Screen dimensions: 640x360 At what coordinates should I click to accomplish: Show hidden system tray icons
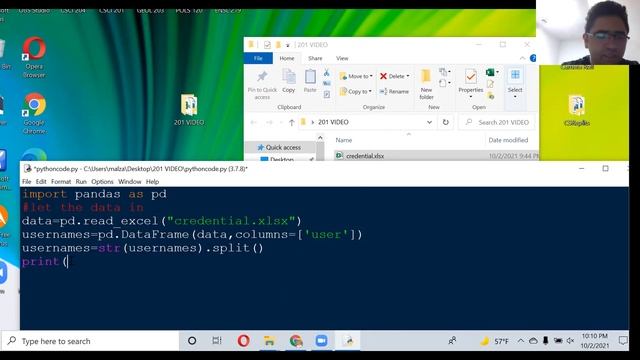click(x=521, y=340)
